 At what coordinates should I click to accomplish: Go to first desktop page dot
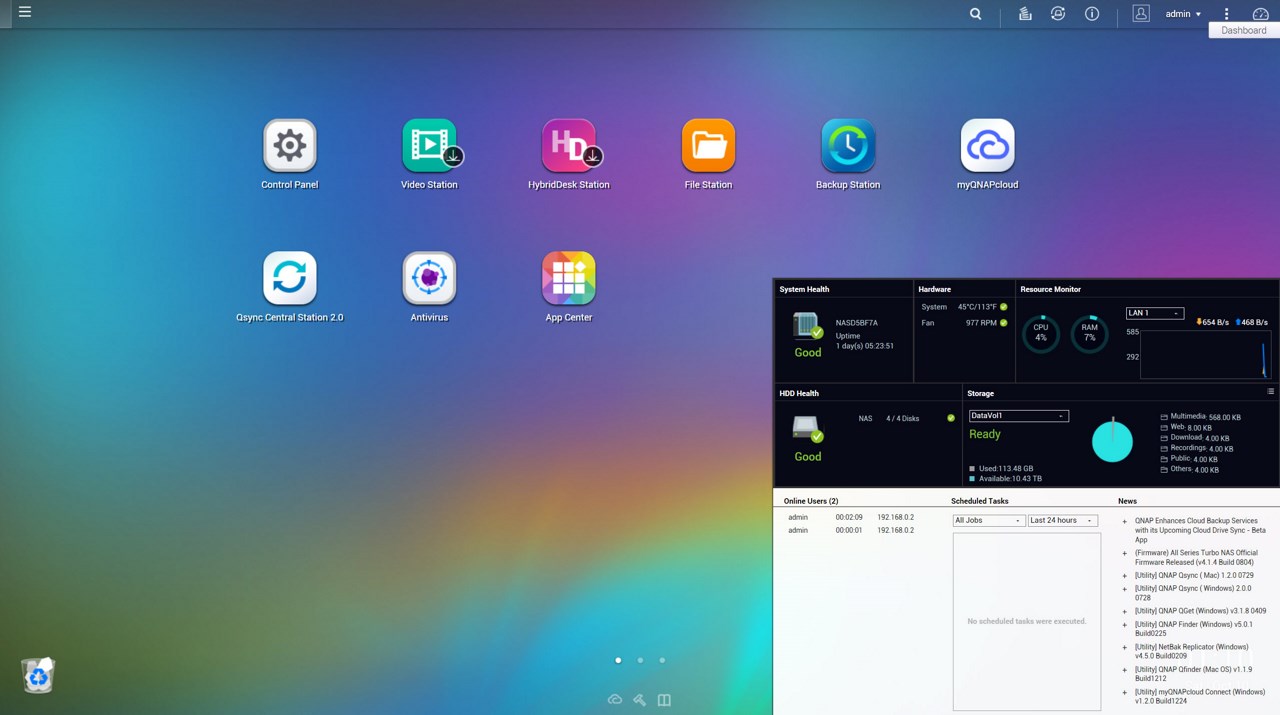tap(618, 660)
